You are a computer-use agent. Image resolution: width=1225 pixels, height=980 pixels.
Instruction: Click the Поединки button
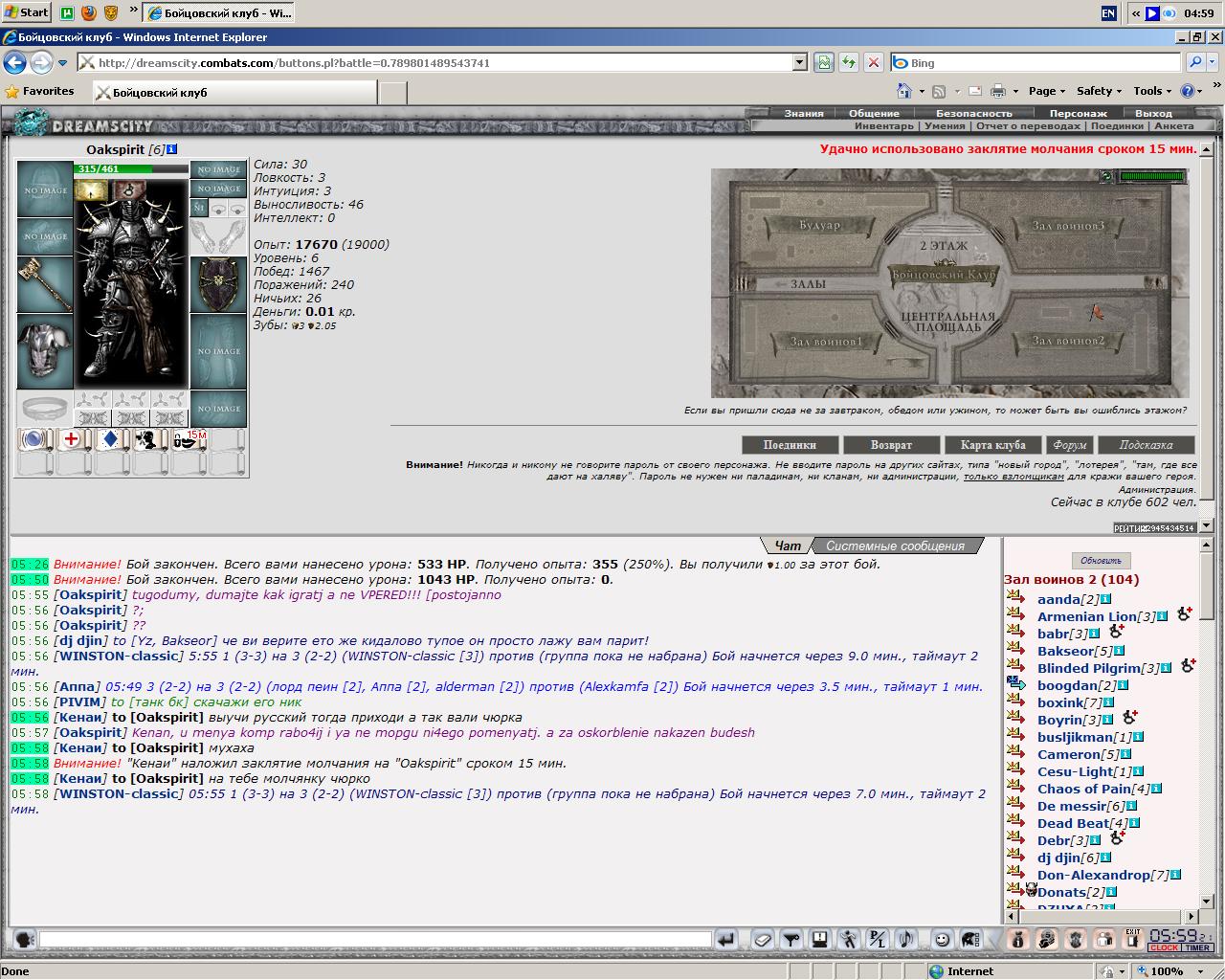click(x=791, y=445)
